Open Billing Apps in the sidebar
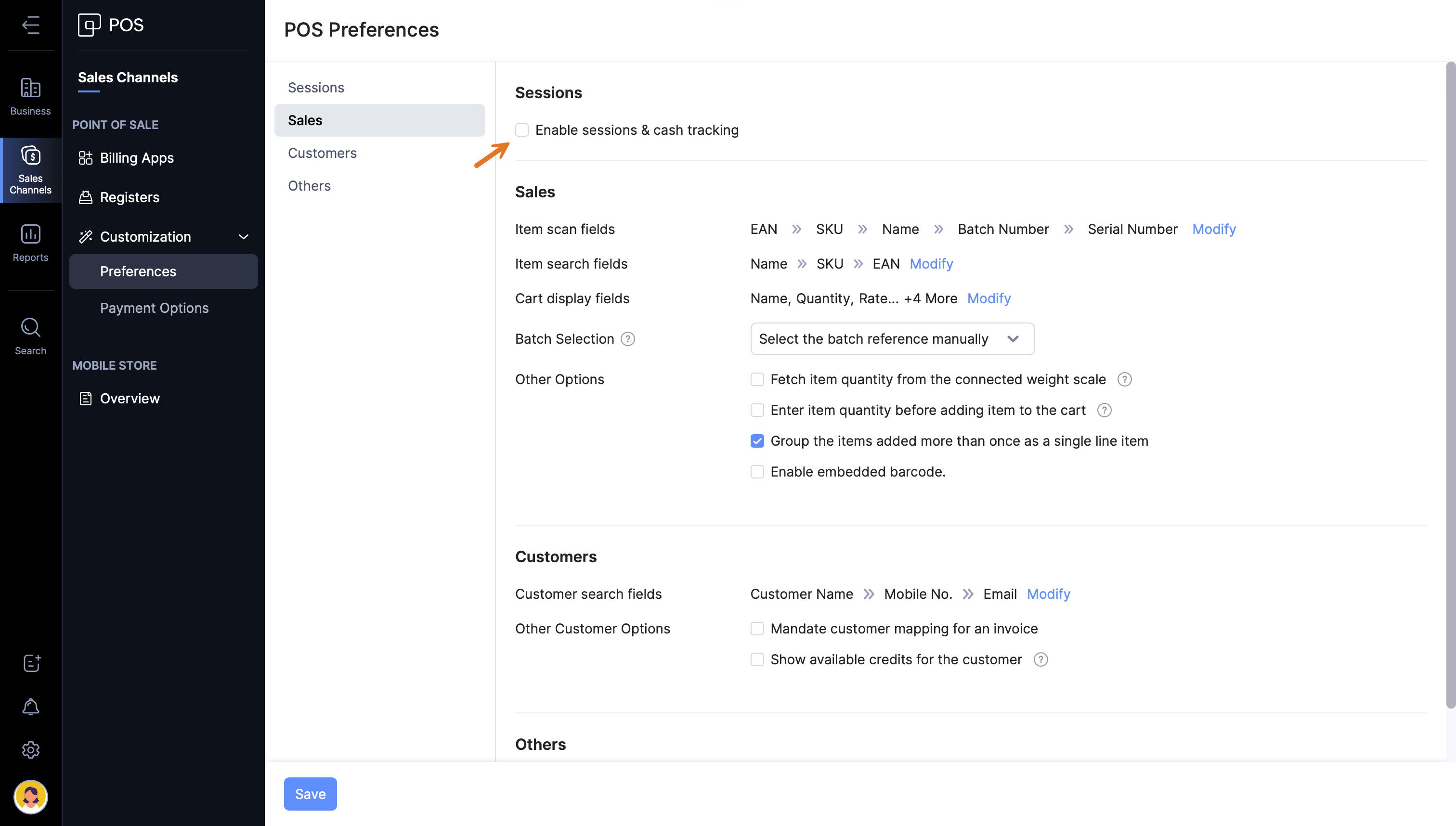The width and height of the screenshot is (1456, 826). tap(137, 158)
